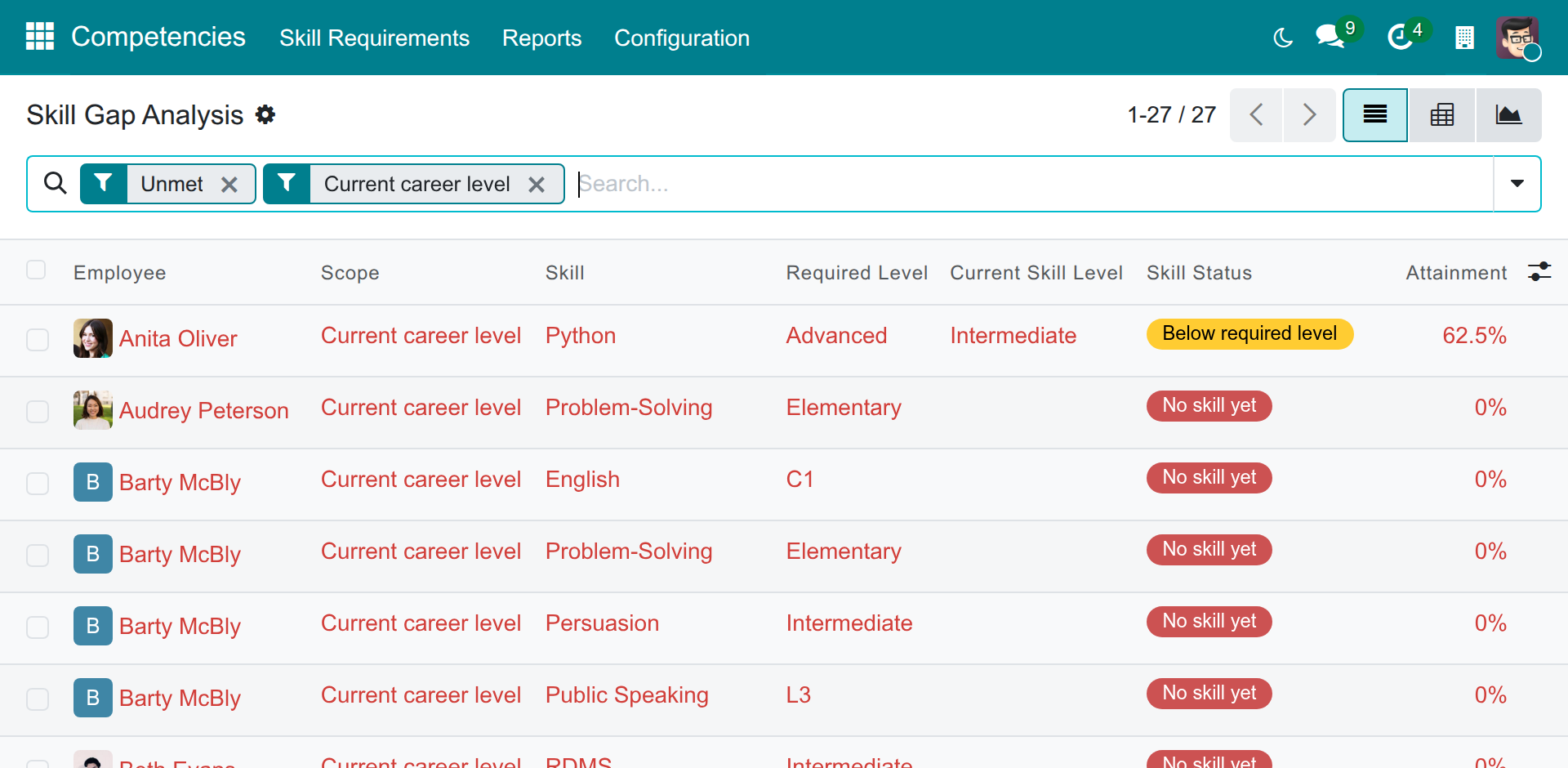Click Audrey Peterson's avatar photo
The image size is (1568, 768).
tap(93, 410)
